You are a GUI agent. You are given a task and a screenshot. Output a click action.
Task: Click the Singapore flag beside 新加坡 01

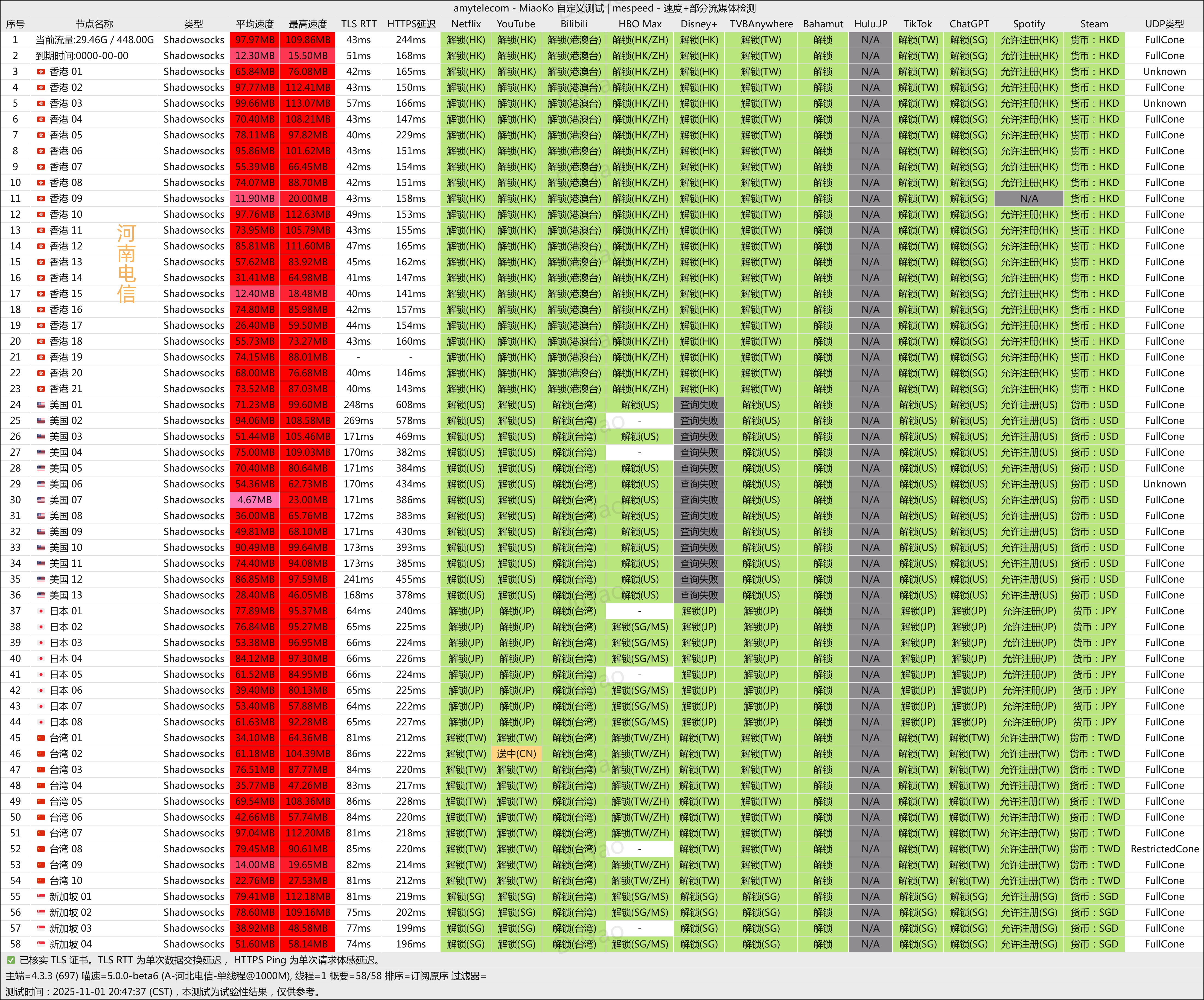click(41, 896)
